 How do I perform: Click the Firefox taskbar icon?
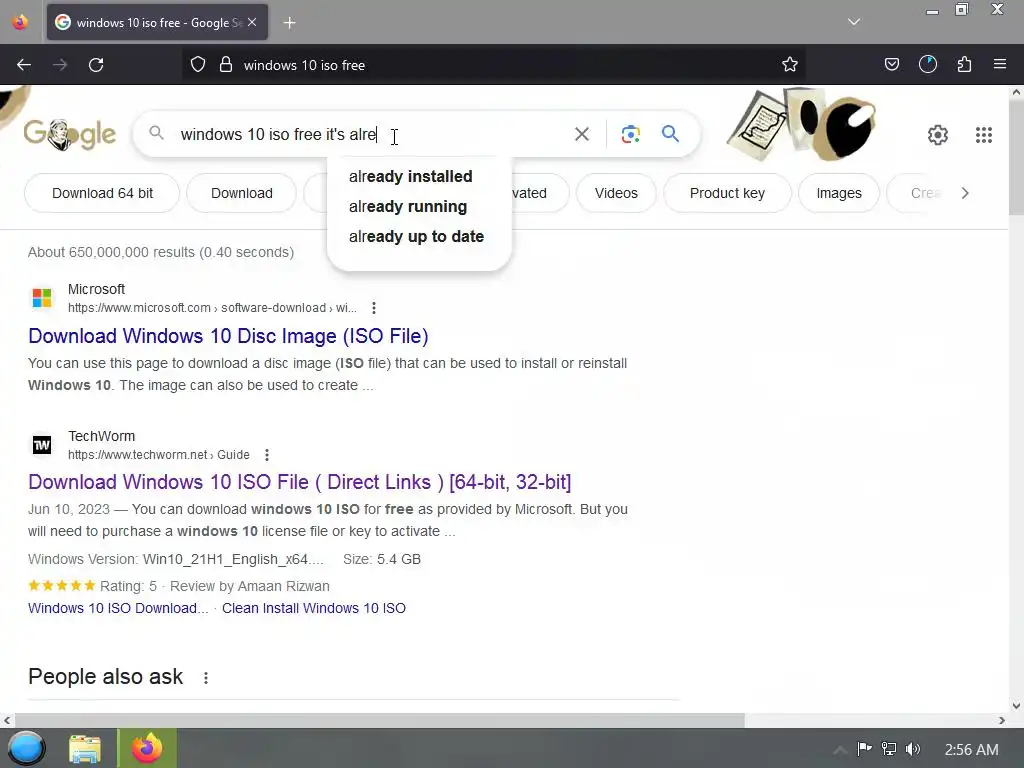point(147,748)
